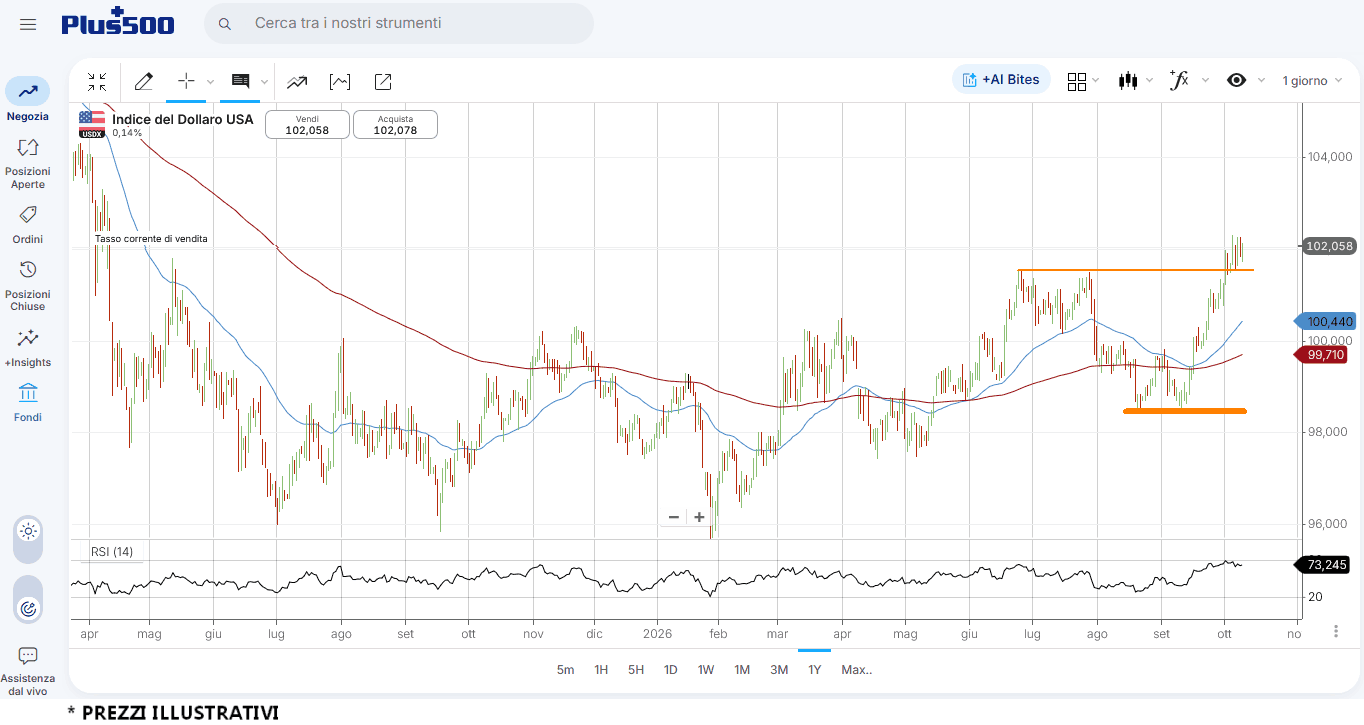Click the search instruments field

398,23
